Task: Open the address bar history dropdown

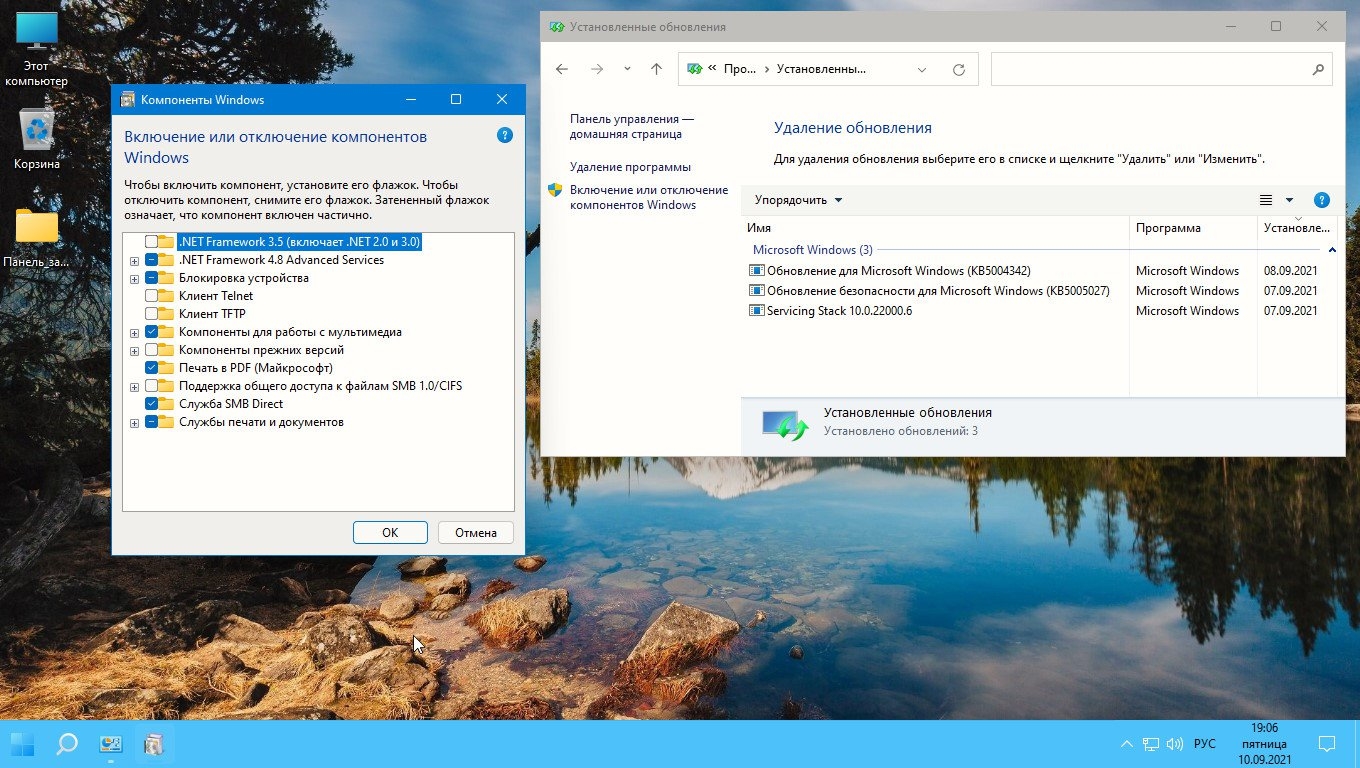Action: pos(922,69)
